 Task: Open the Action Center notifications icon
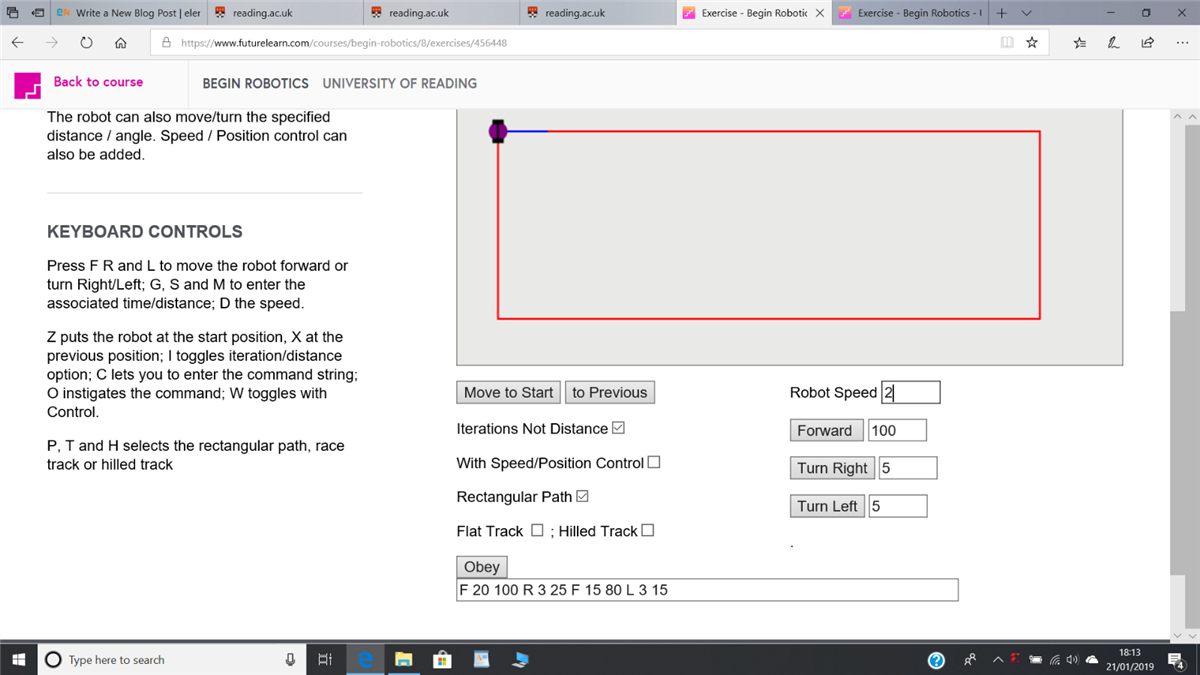coord(1176,659)
